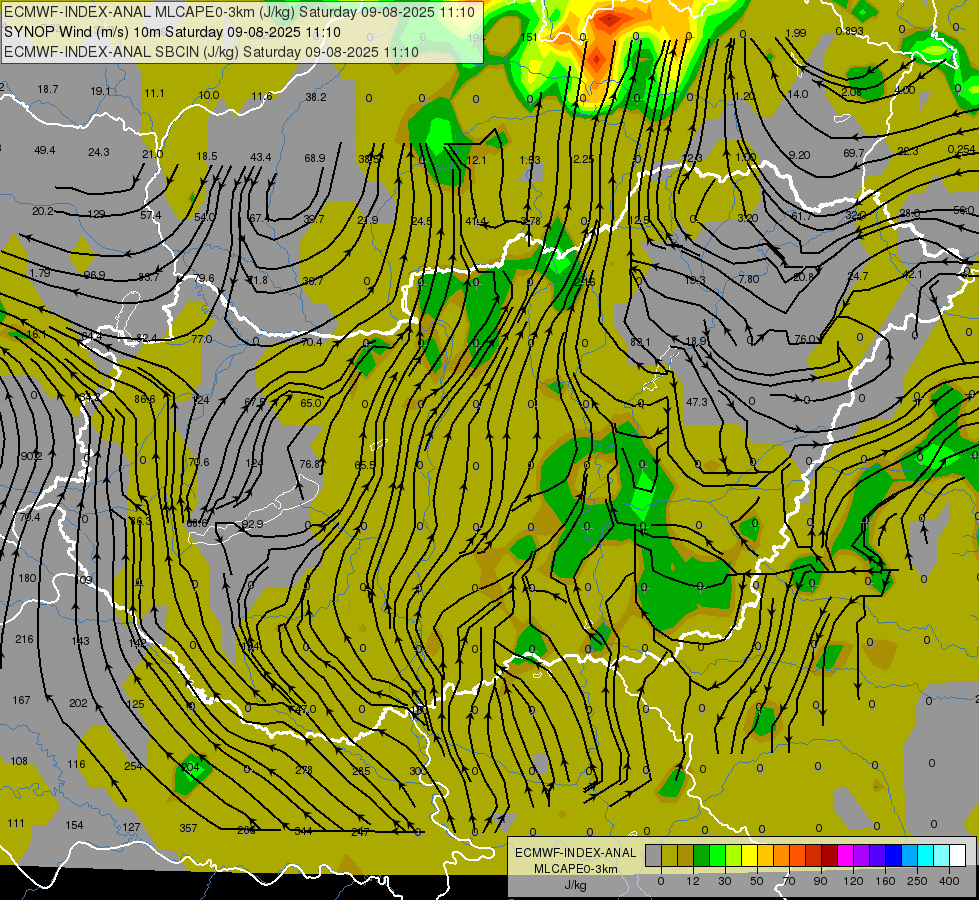The image size is (979, 900).
Task: Click the map value 43.4
Action: point(260,157)
